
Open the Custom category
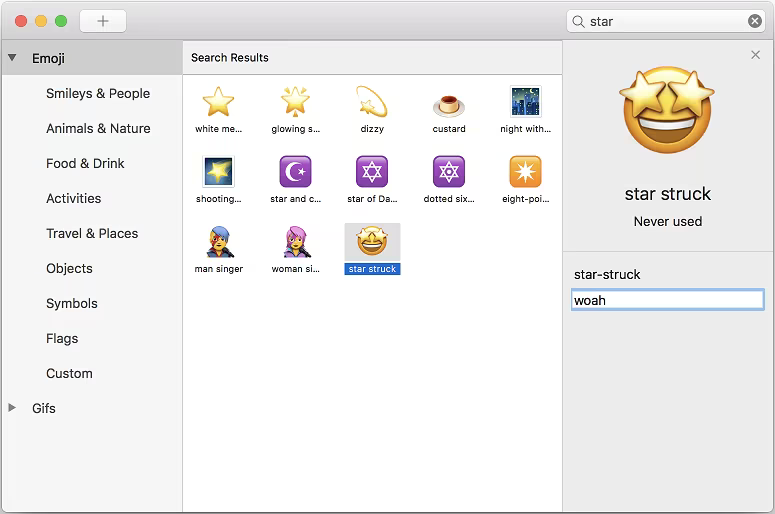tap(69, 374)
